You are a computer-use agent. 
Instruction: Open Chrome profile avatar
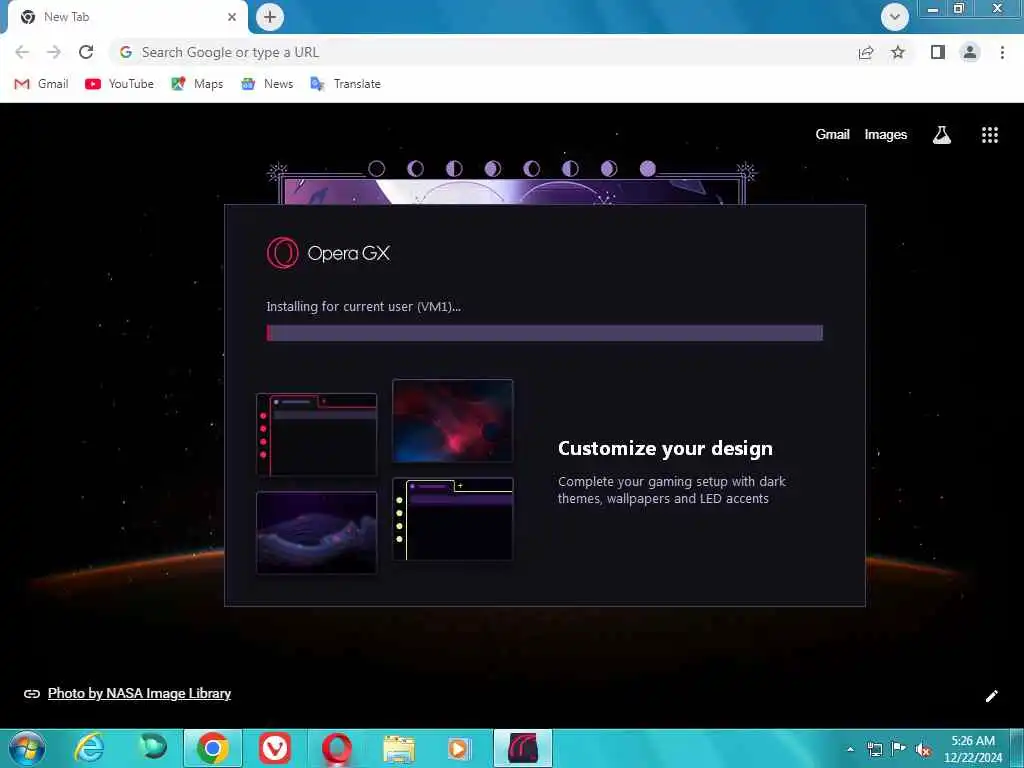click(x=970, y=52)
